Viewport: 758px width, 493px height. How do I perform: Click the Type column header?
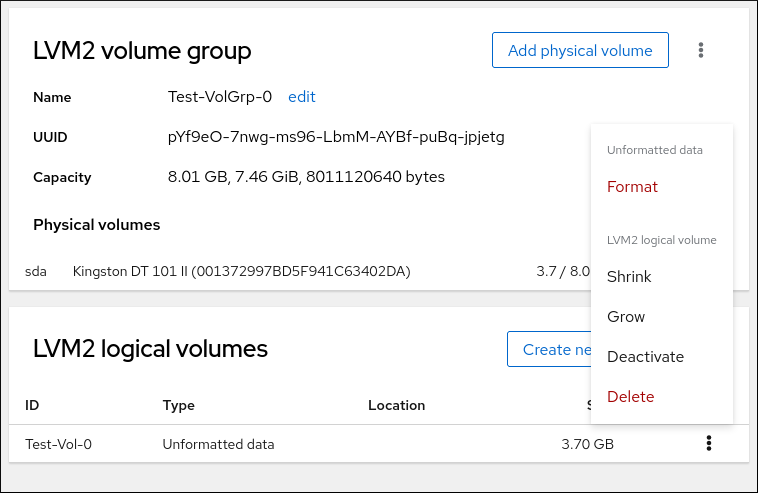pos(178,405)
